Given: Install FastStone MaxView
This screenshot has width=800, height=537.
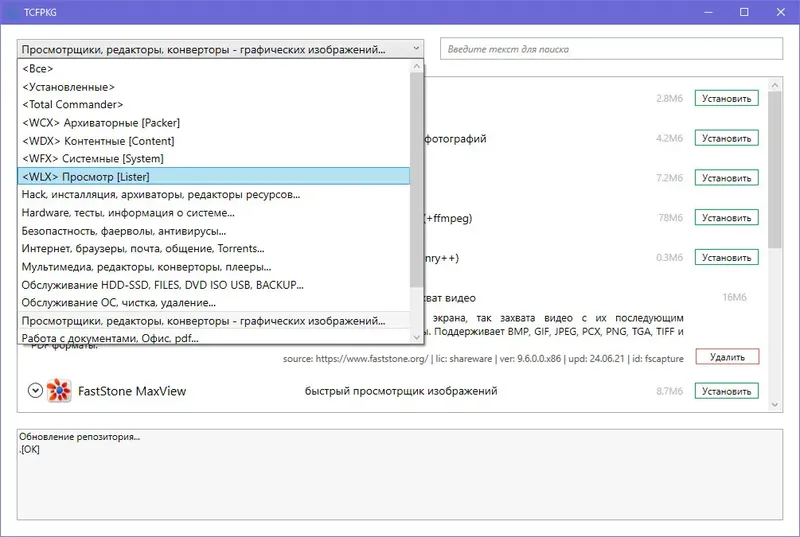Looking at the screenshot, I should (x=727, y=391).
